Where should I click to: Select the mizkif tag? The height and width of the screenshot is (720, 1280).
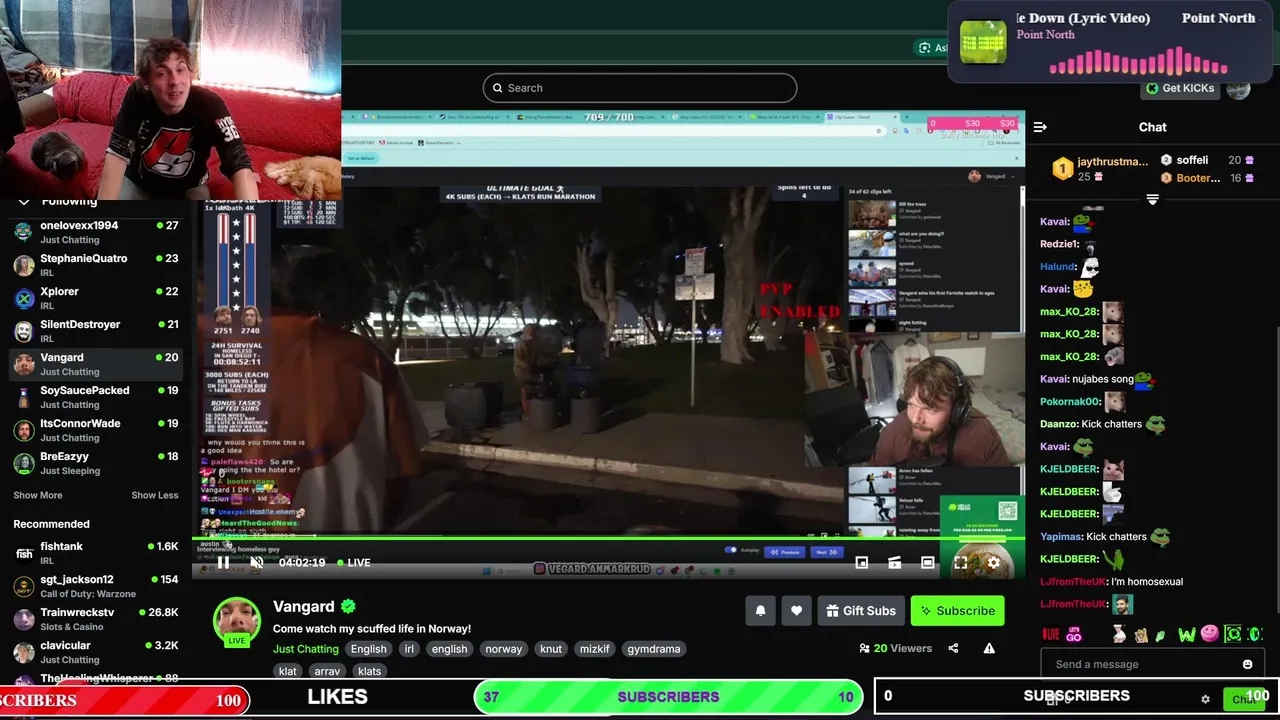(x=594, y=649)
